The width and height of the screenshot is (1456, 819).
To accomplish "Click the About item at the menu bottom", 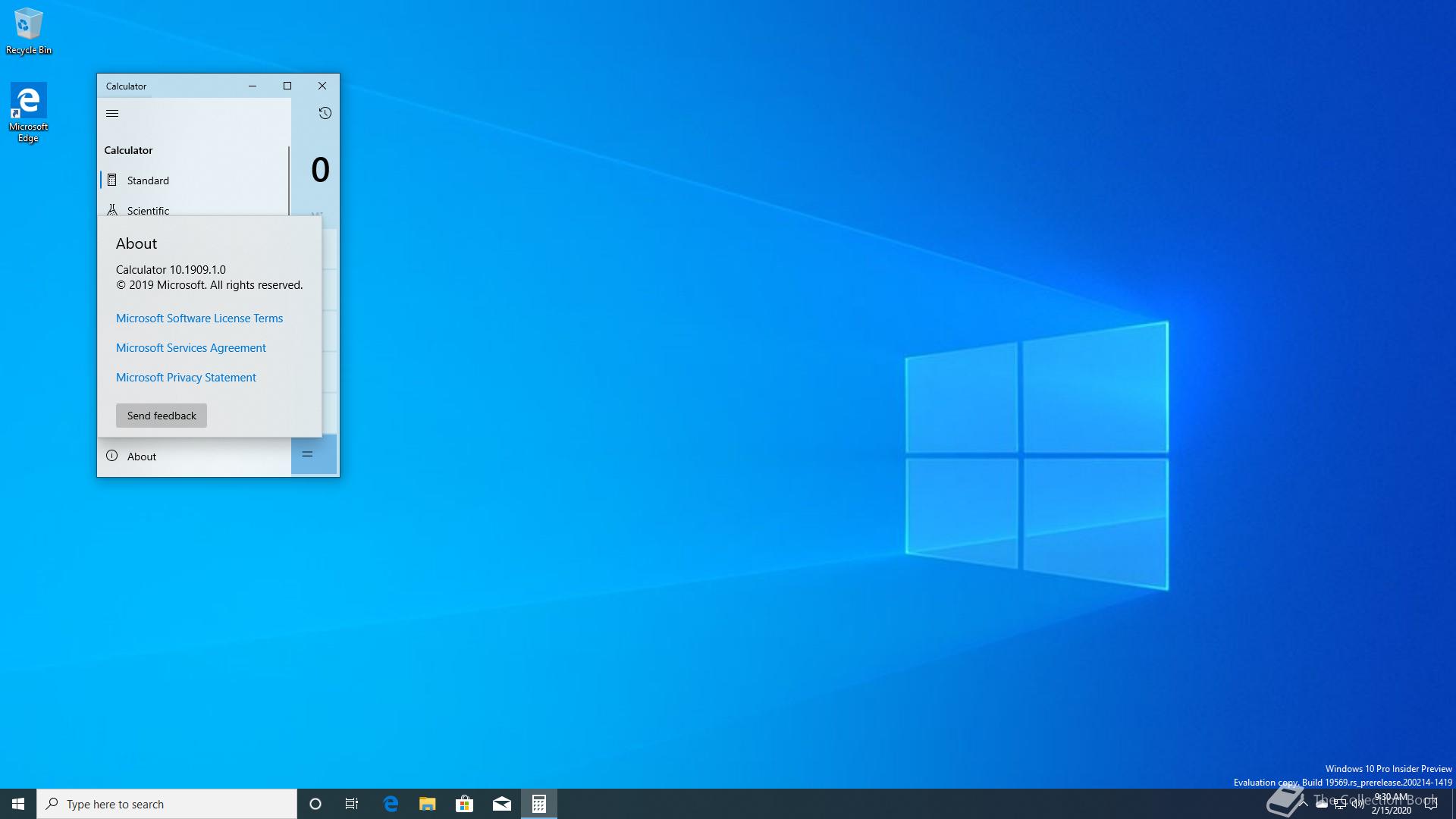I will click(x=194, y=457).
